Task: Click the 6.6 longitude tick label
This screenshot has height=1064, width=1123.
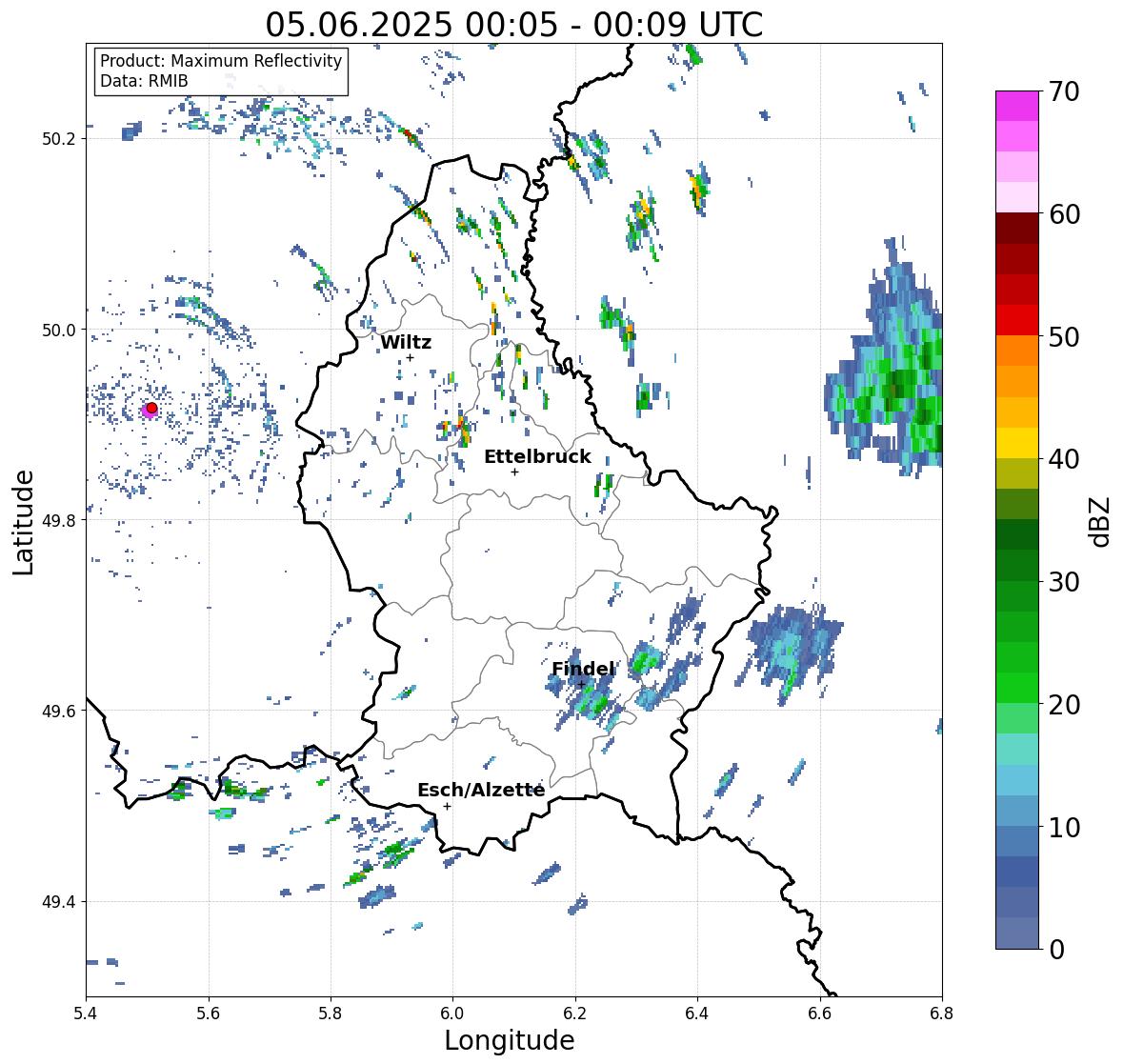Action: (820, 1014)
